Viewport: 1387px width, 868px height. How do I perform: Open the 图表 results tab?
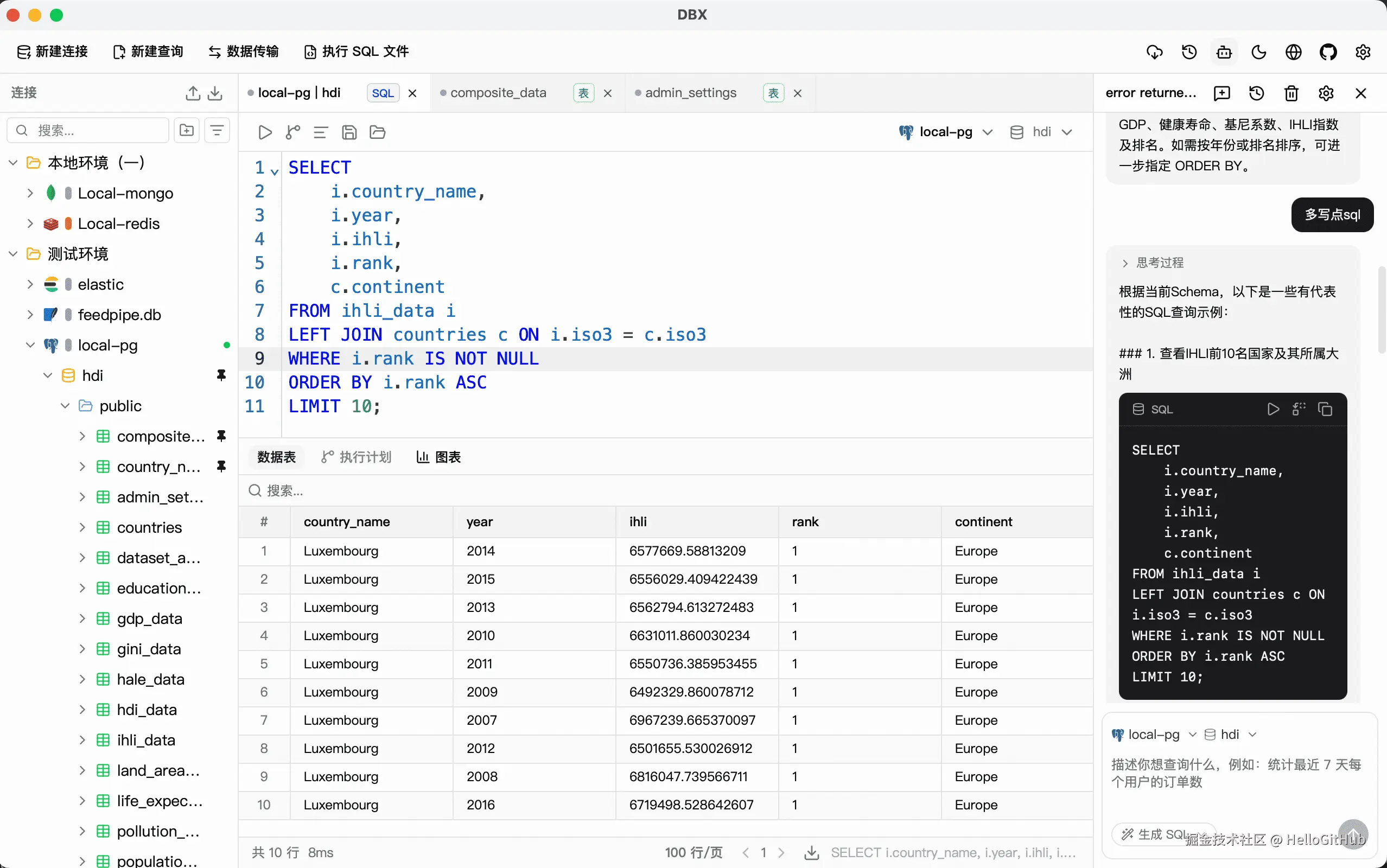coord(438,457)
